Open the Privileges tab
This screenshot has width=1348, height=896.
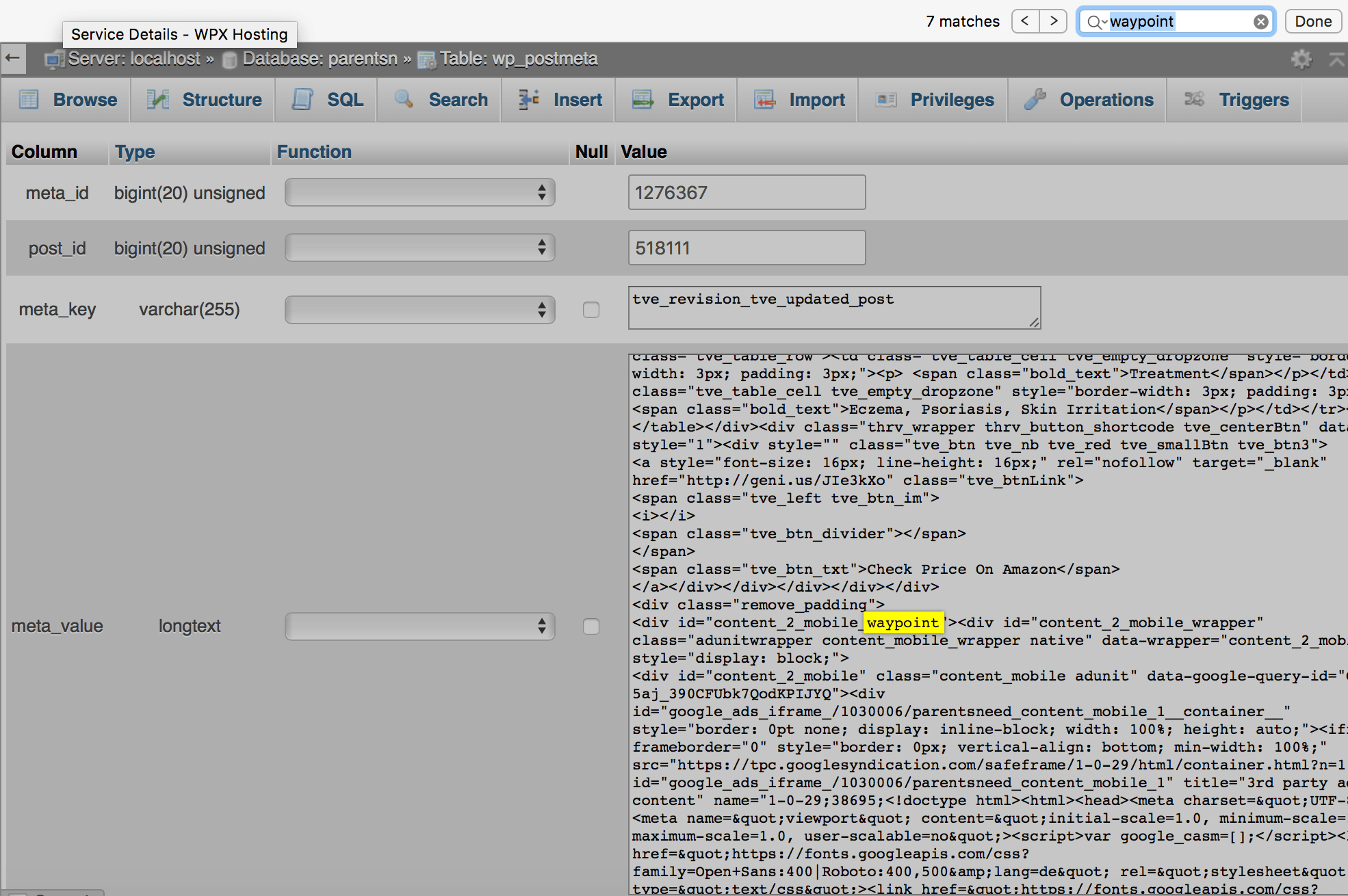pos(933,100)
